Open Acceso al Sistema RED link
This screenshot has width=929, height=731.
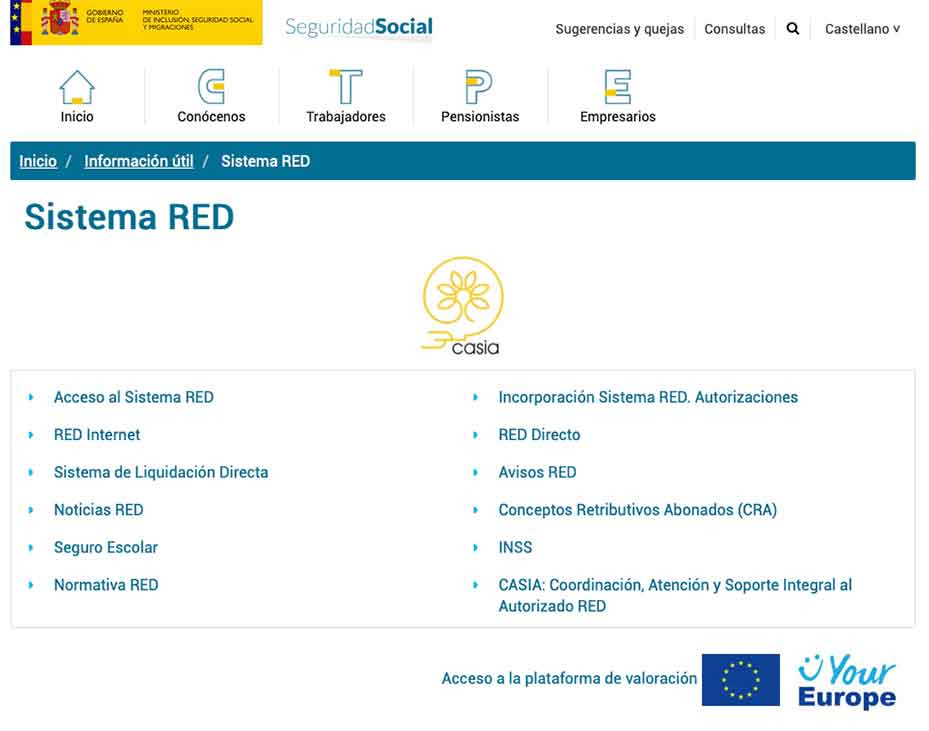pyautogui.click(x=134, y=397)
